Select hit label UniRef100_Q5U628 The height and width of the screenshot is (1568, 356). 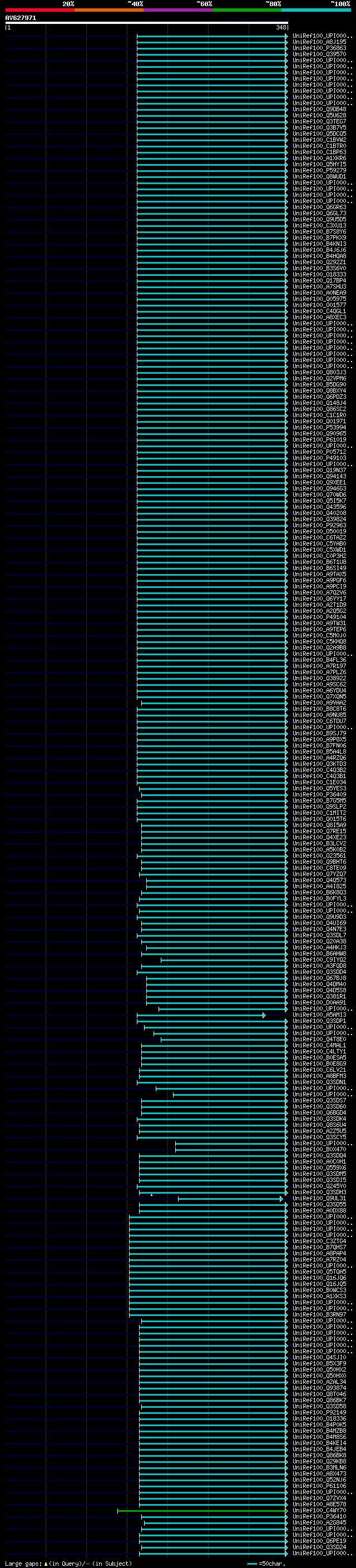[319, 116]
